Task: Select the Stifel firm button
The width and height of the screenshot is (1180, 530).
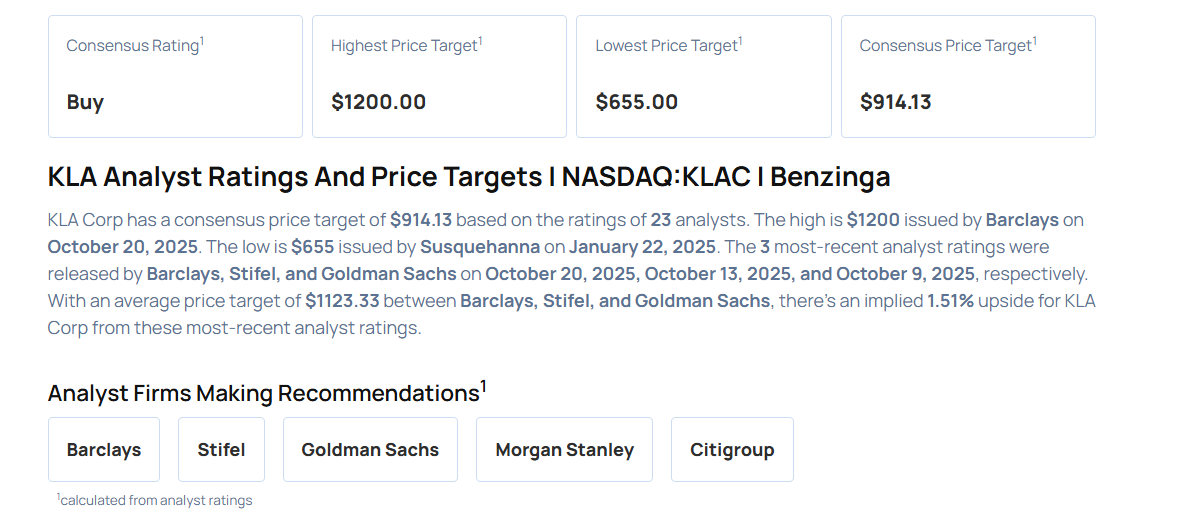Action: point(221,450)
